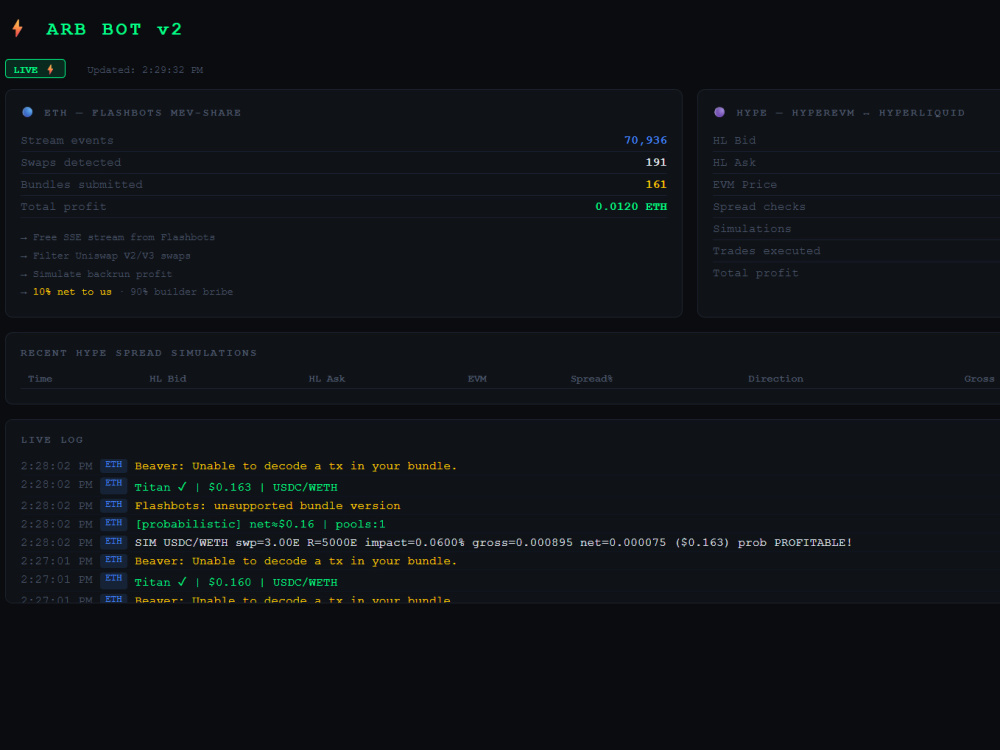Click the orange lightning bolt logo icon

pos(18,28)
